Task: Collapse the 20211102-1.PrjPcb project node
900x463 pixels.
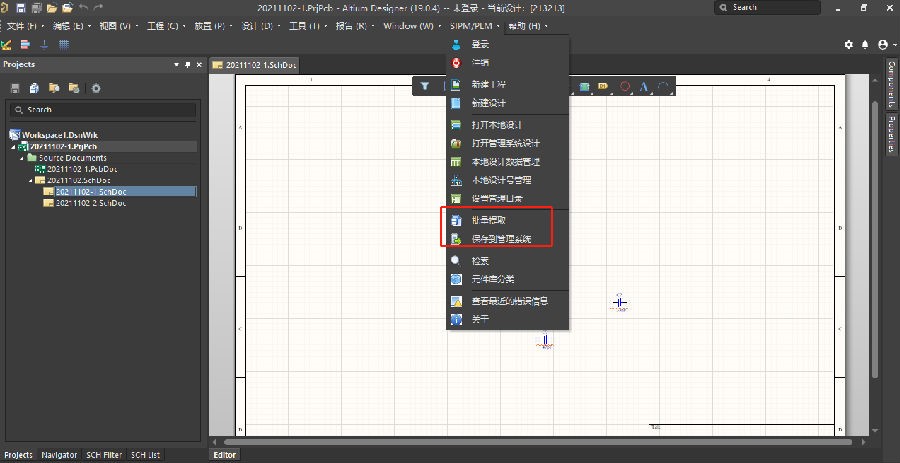Action: [14, 146]
